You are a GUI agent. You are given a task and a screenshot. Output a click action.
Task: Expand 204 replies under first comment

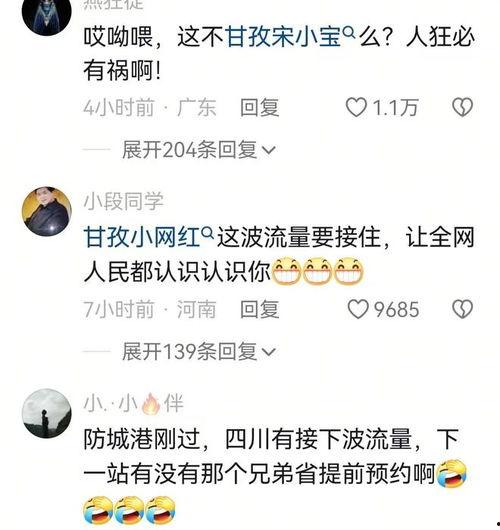coord(199,150)
